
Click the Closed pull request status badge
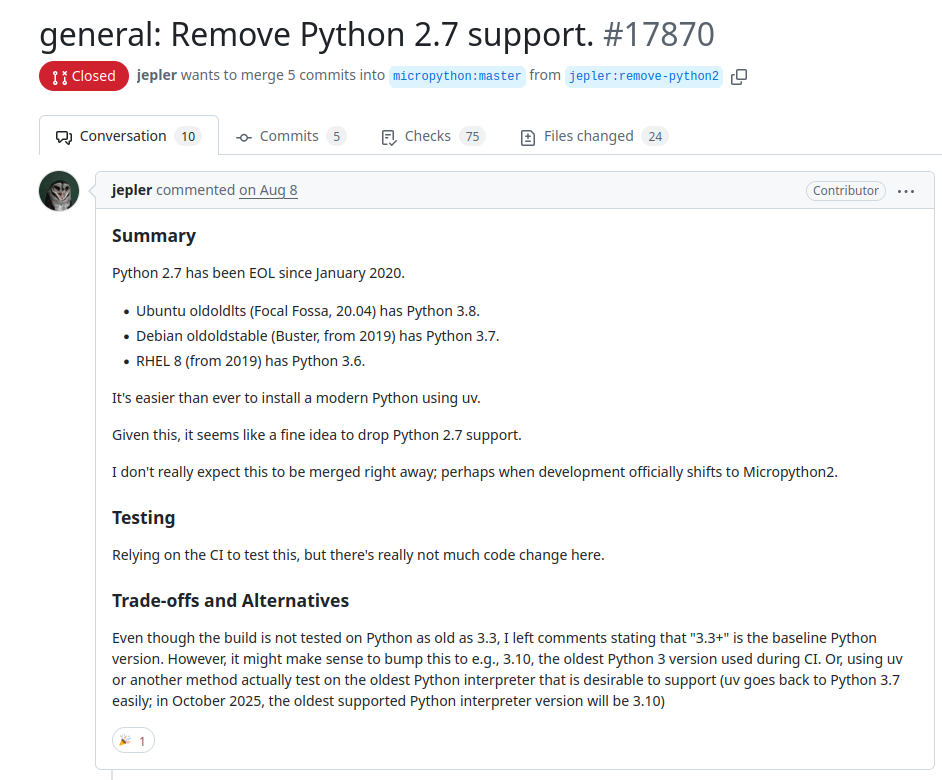click(x=84, y=76)
